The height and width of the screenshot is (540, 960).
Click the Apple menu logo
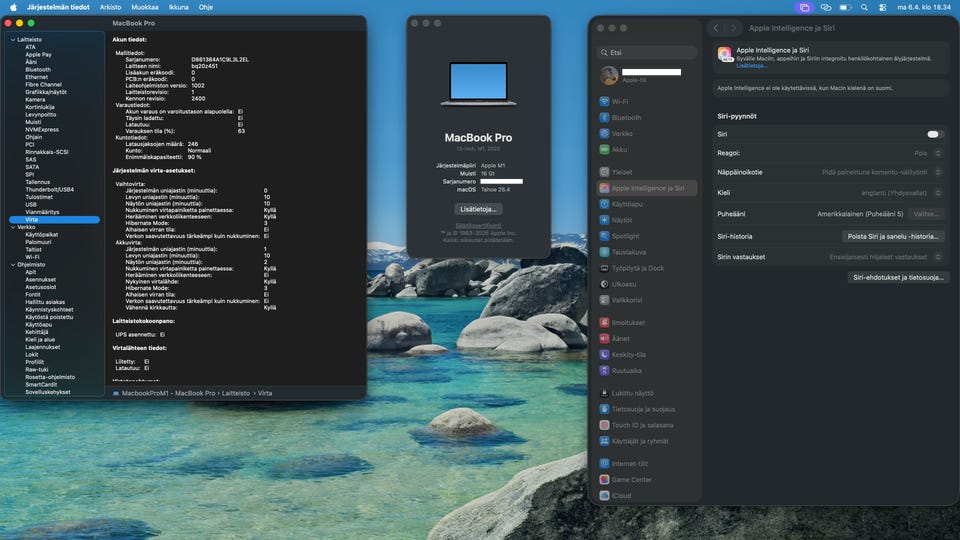tap(13, 7)
